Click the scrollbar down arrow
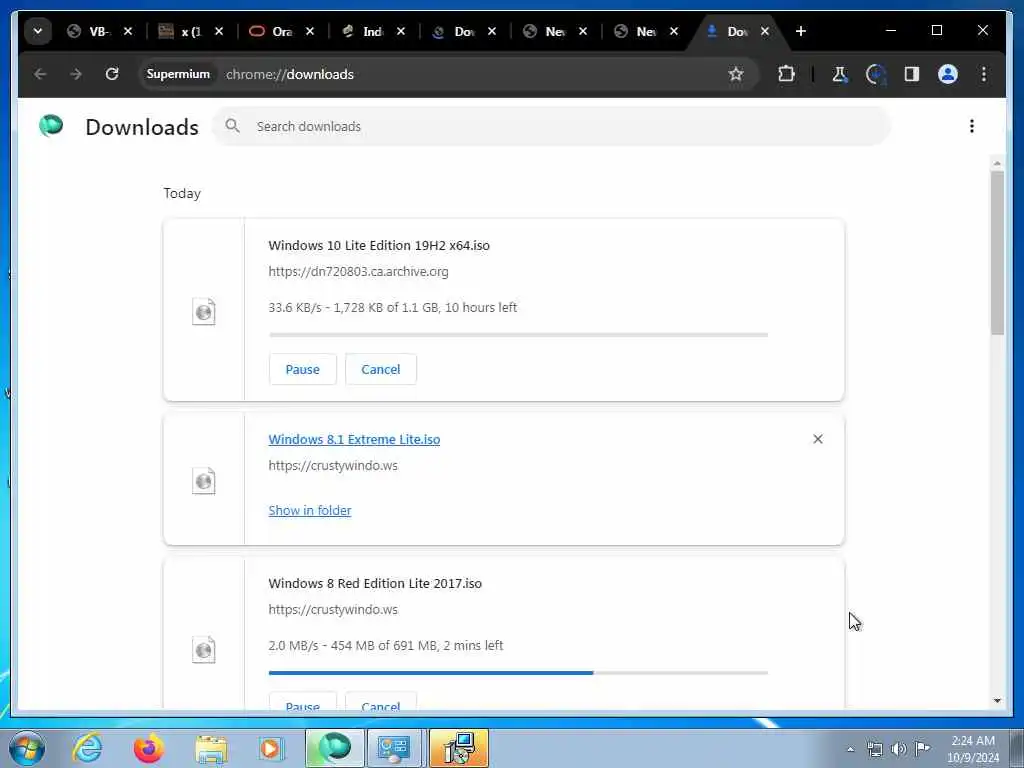Viewport: 1024px width, 768px height. [x=997, y=701]
